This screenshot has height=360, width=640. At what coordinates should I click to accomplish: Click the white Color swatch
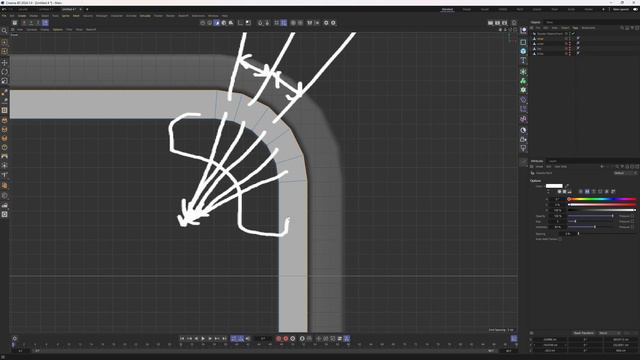pyautogui.click(x=554, y=186)
